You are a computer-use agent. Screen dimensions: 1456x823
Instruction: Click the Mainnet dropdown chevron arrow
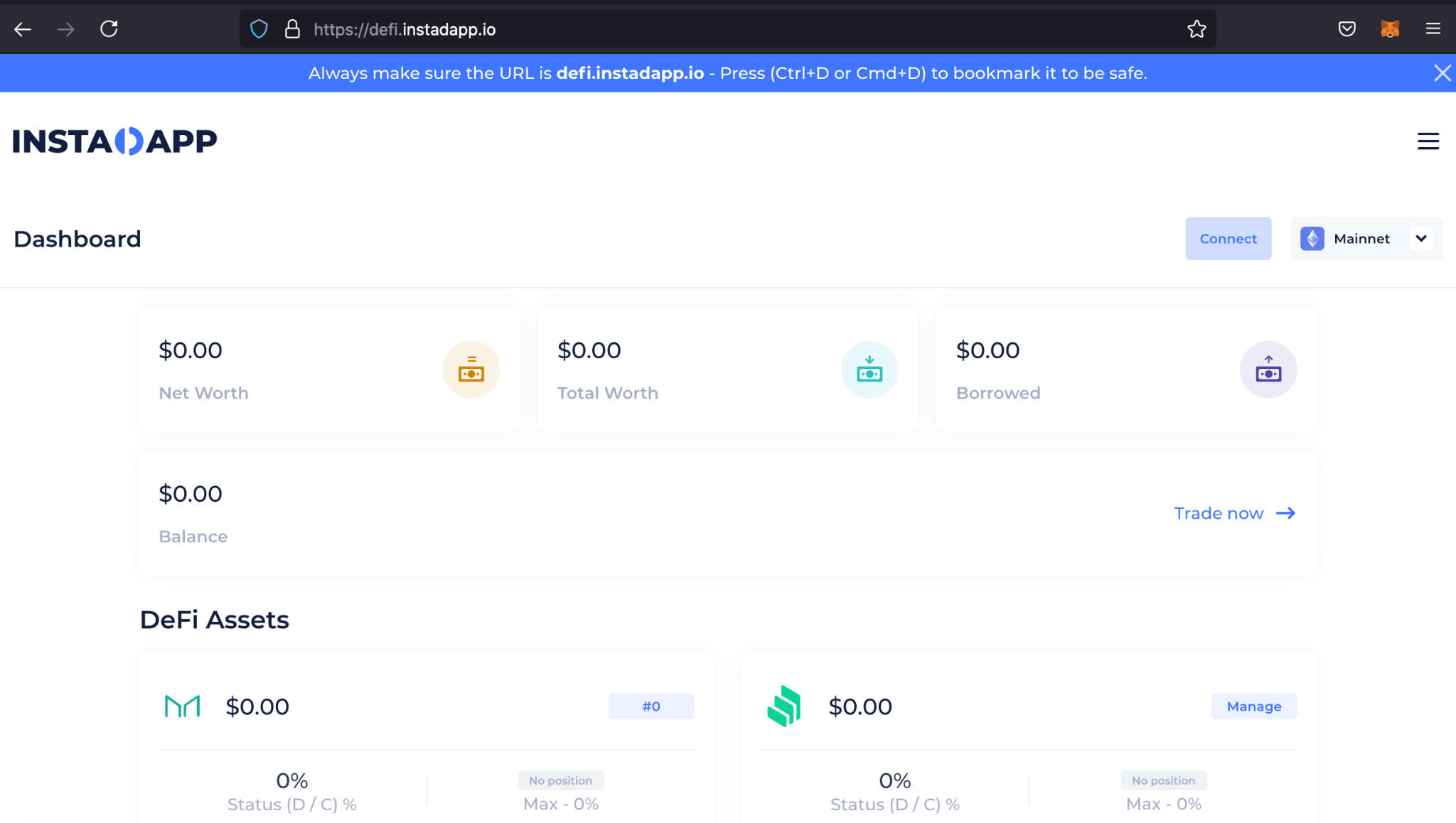pos(1420,239)
